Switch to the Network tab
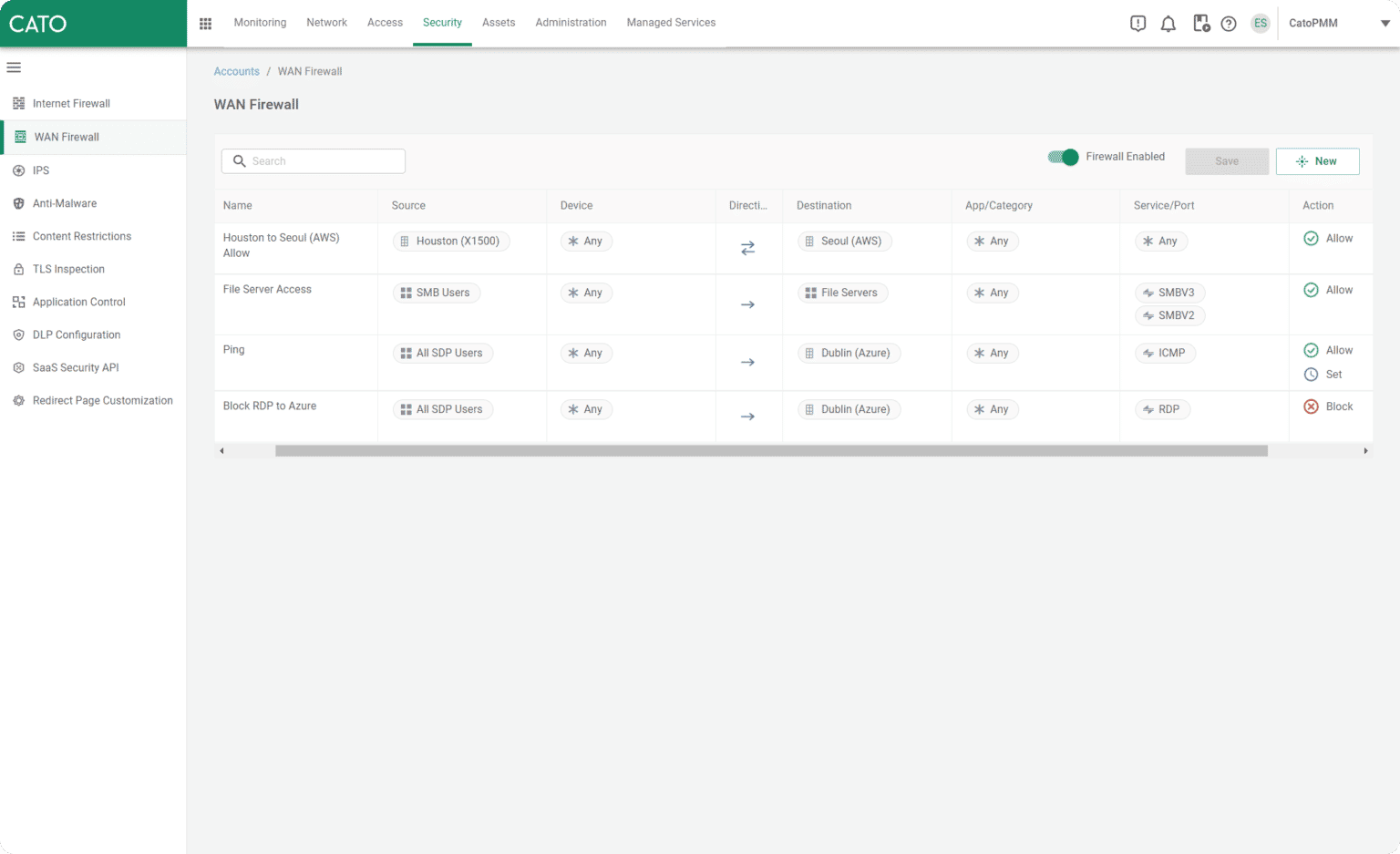Viewport: 1400px width, 854px height. click(326, 23)
